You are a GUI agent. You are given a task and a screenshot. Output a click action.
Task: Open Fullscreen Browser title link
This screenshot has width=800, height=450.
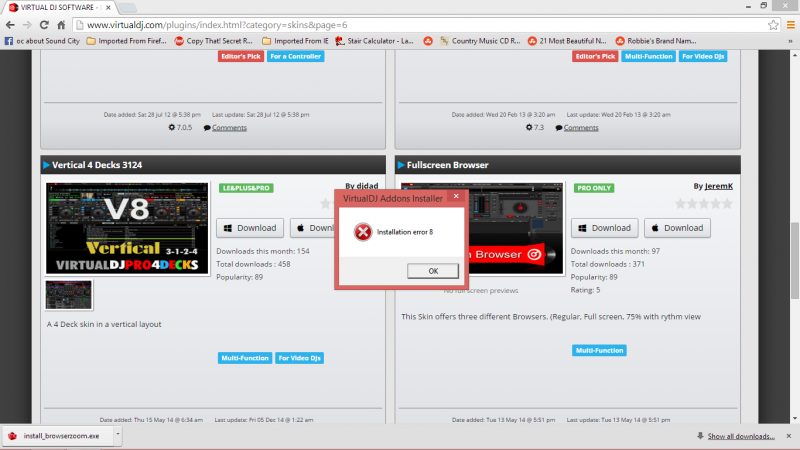tap(447, 165)
